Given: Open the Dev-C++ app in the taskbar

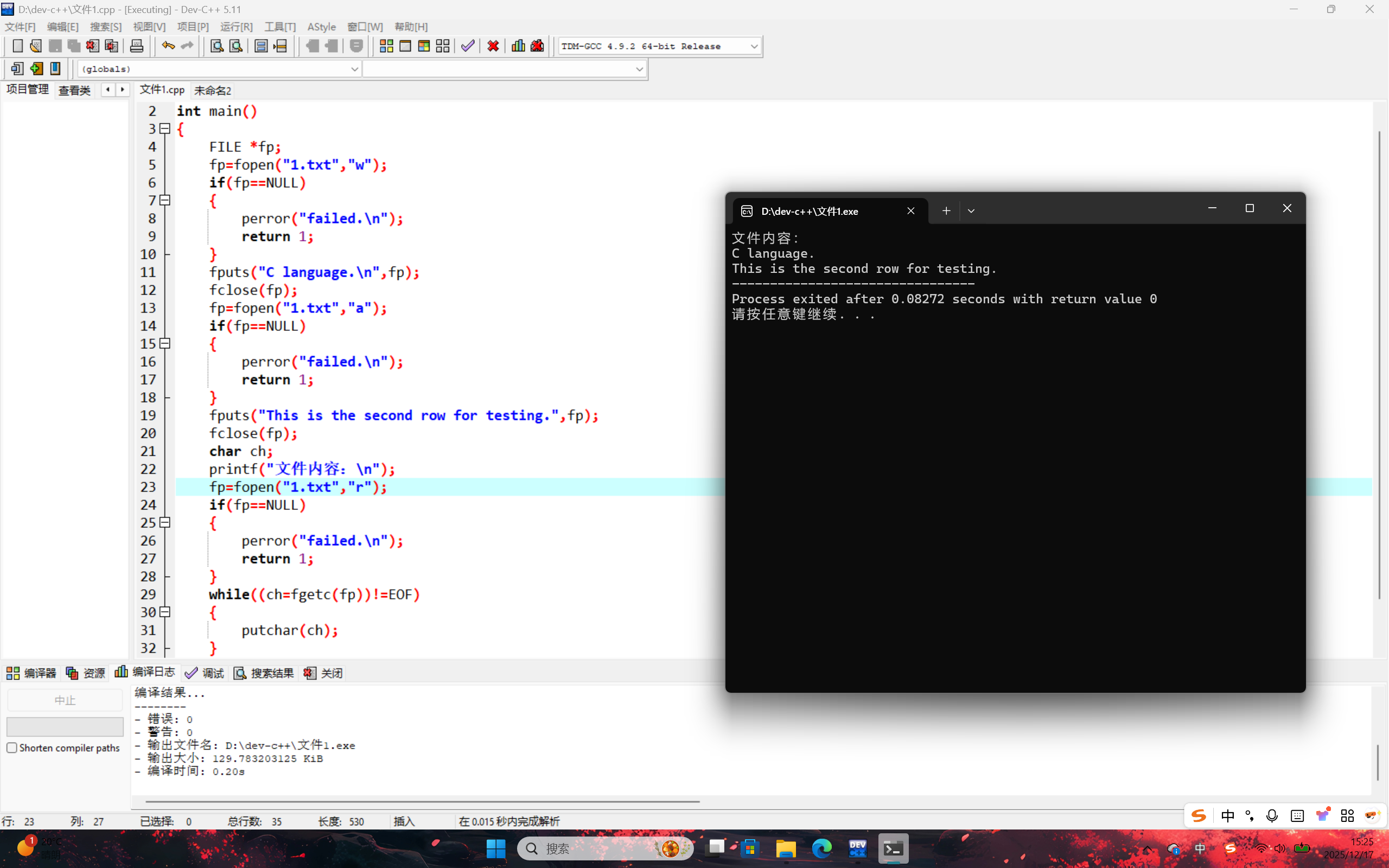Looking at the screenshot, I should click(x=857, y=848).
